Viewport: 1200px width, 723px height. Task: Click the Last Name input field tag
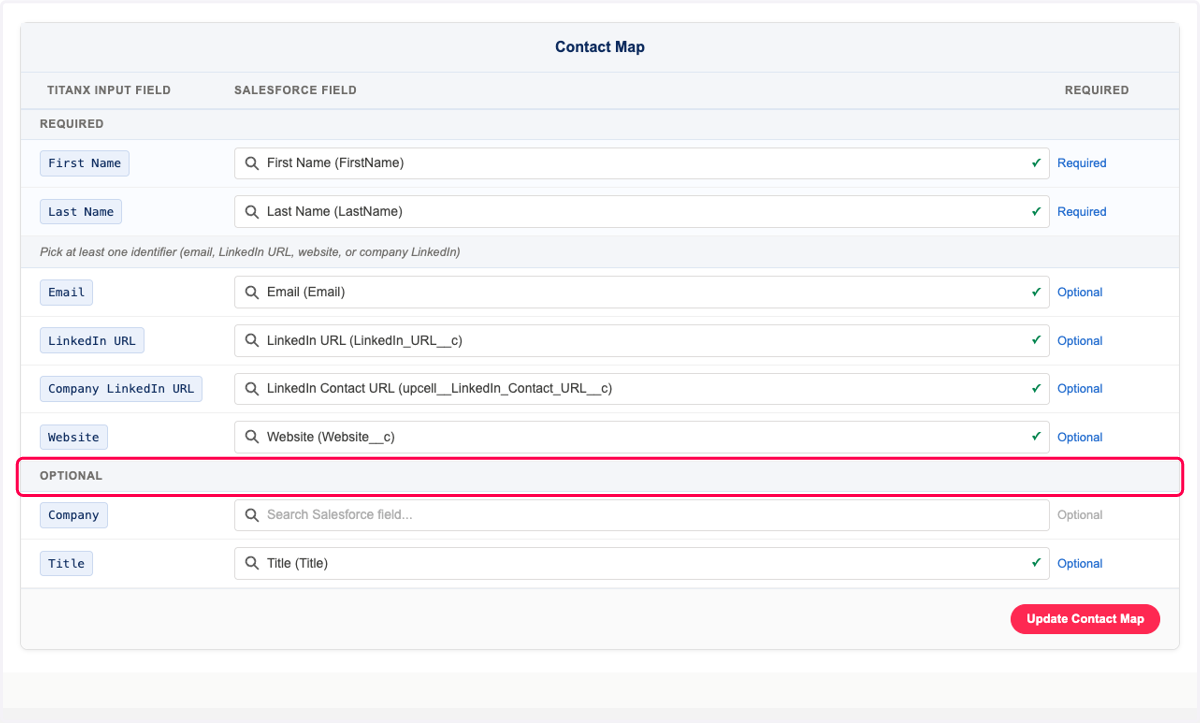tap(81, 212)
